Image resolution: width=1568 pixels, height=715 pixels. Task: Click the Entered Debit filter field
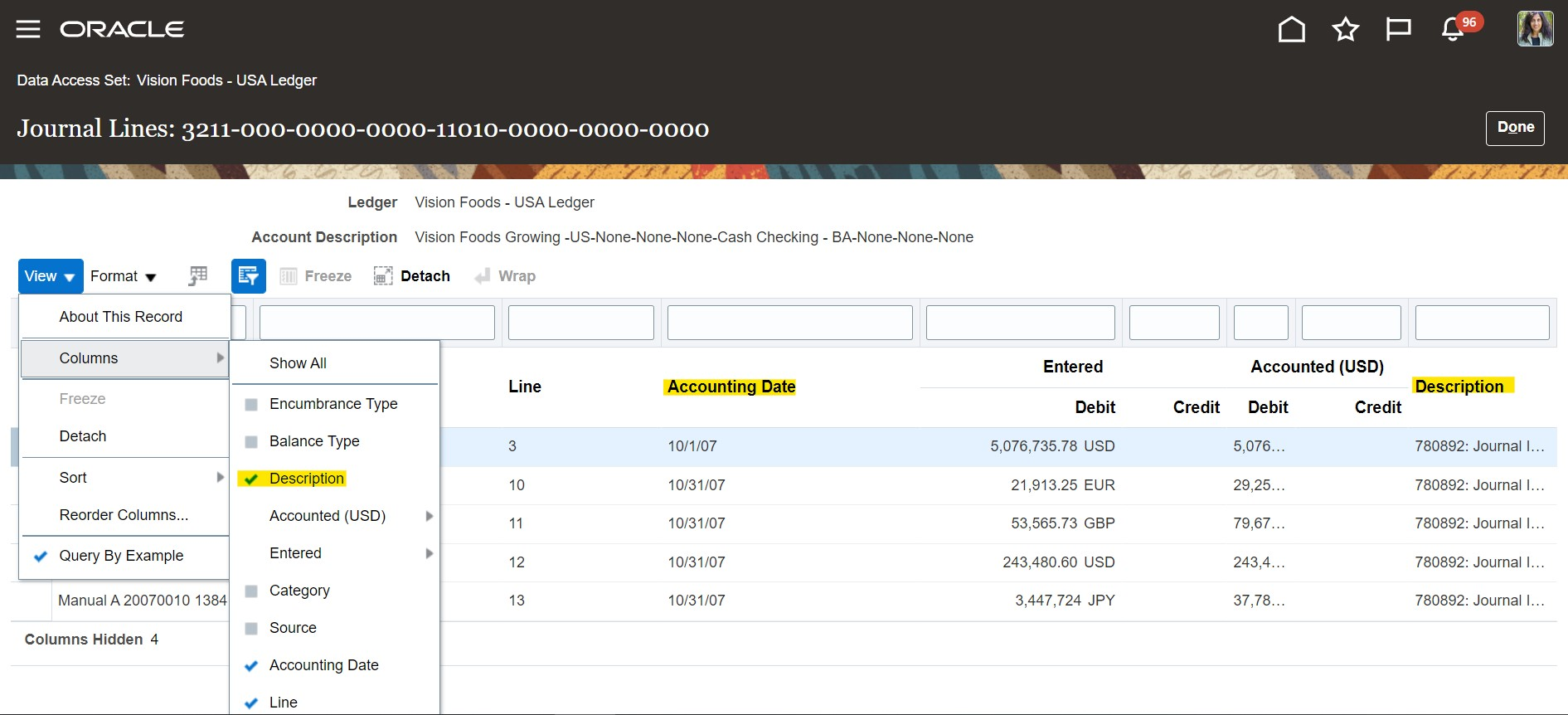[1020, 323]
